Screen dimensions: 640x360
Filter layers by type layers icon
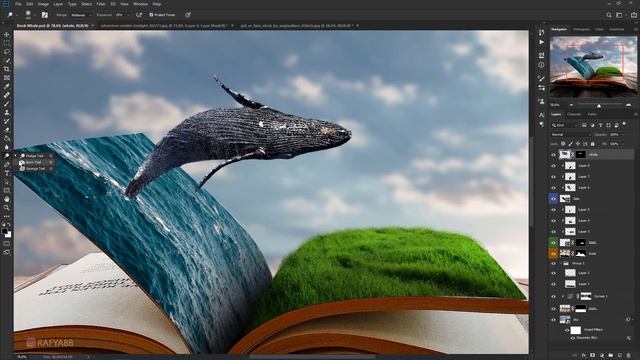pos(600,125)
